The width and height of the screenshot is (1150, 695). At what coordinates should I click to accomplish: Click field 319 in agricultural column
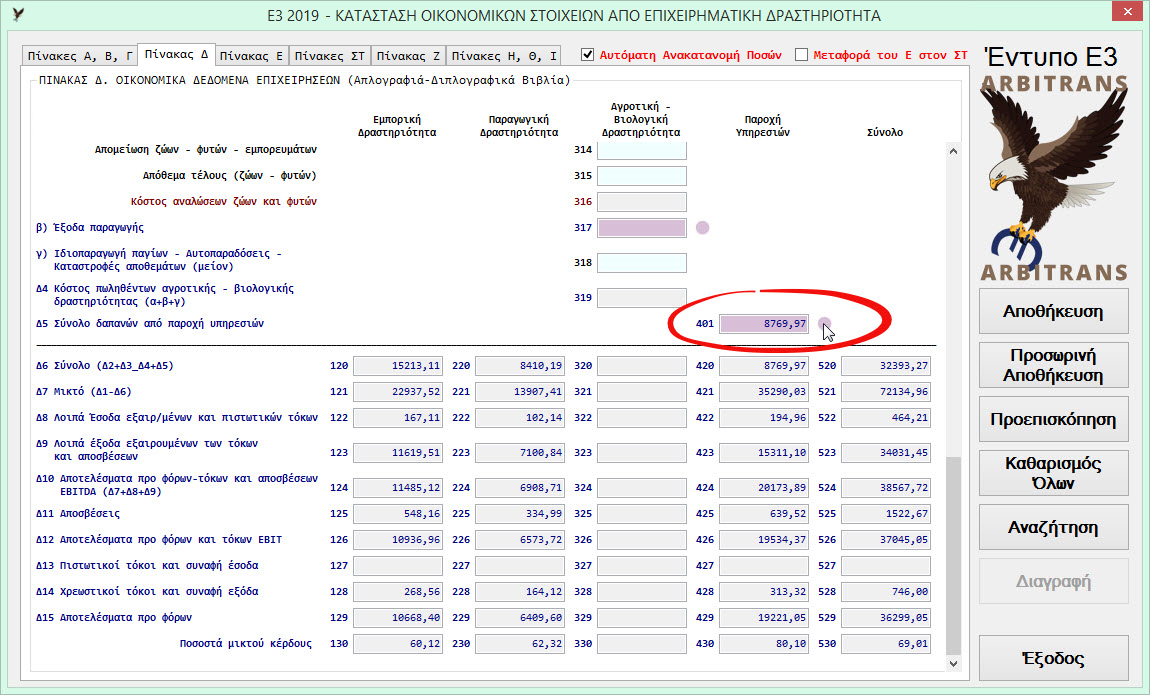[642, 298]
